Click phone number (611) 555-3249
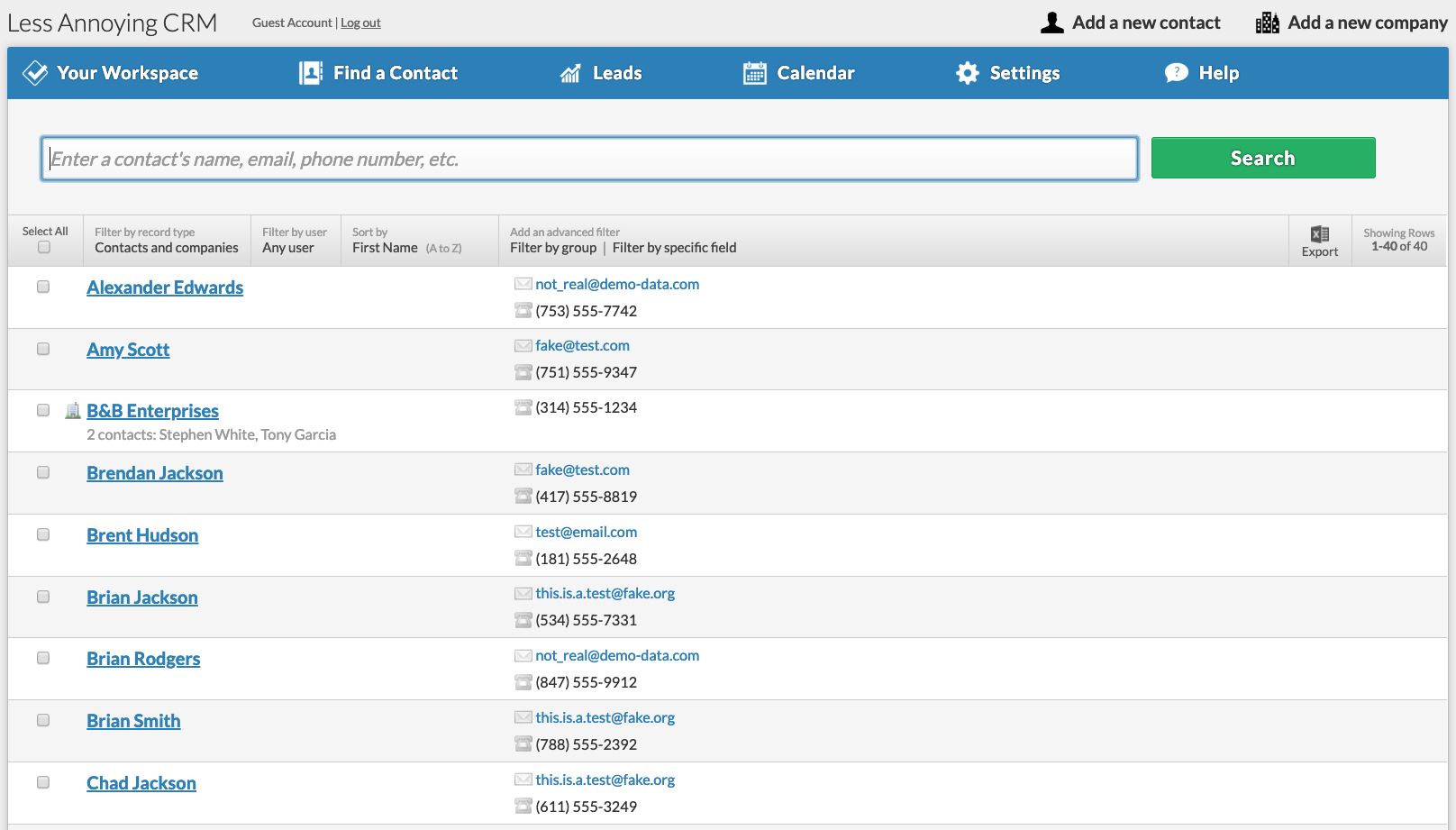 click(x=586, y=807)
